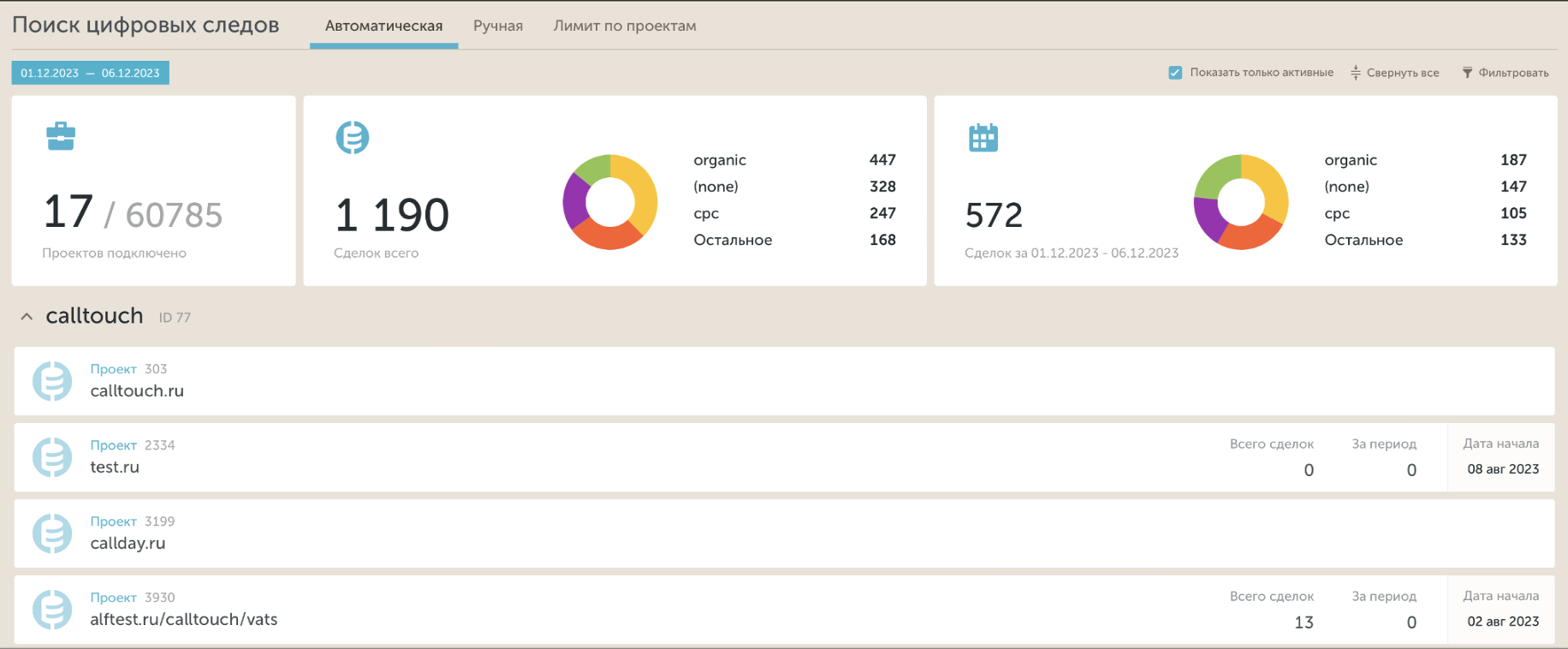The height and width of the screenshot is (649, 1568).
Task: Click the purple segment of the 1 190 donut chart
Action: [x=575, y=203]
